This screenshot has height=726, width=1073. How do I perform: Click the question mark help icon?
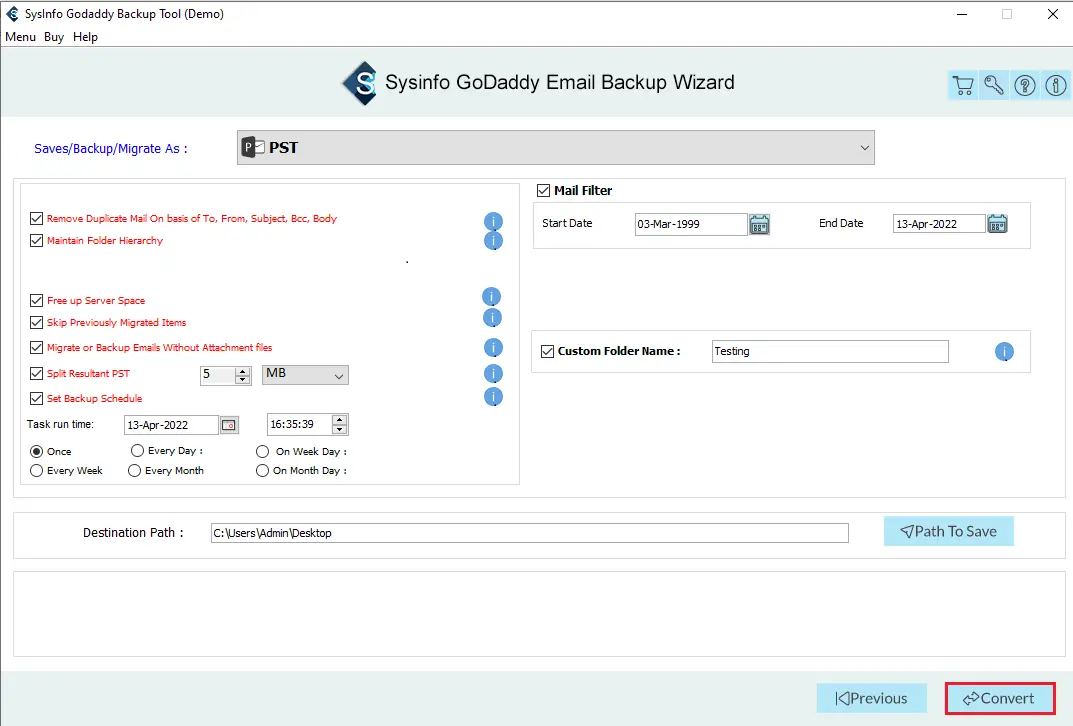click(1025, 86)
